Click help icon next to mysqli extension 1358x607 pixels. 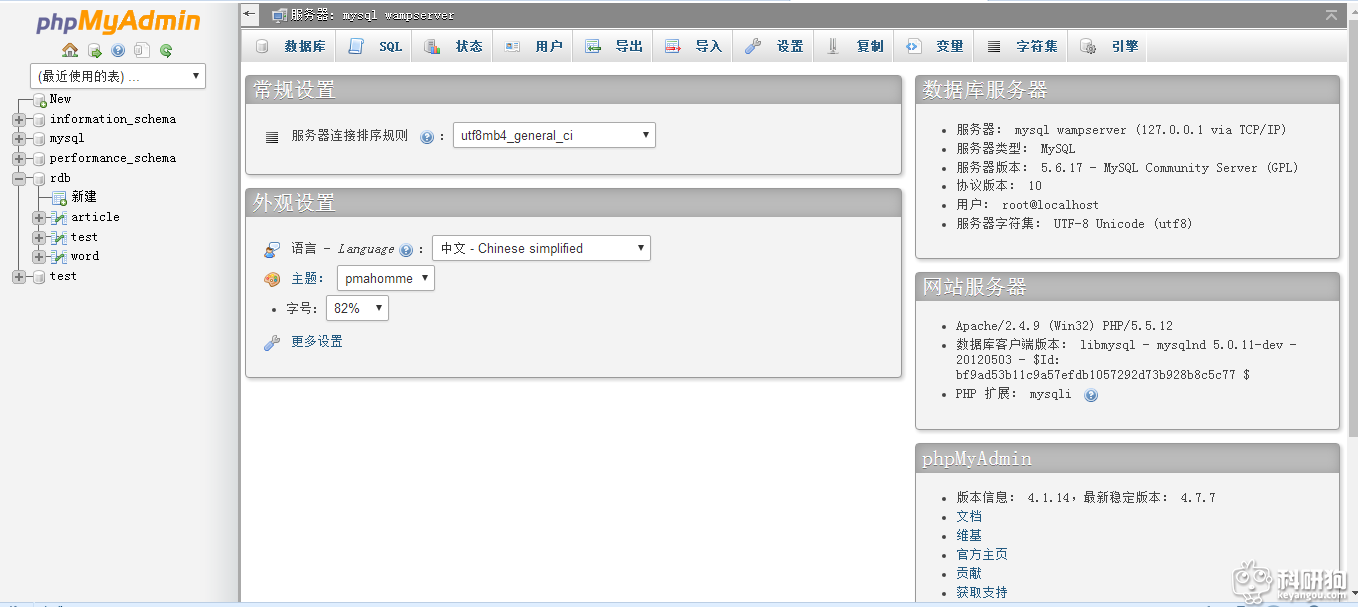point(1091,395)
